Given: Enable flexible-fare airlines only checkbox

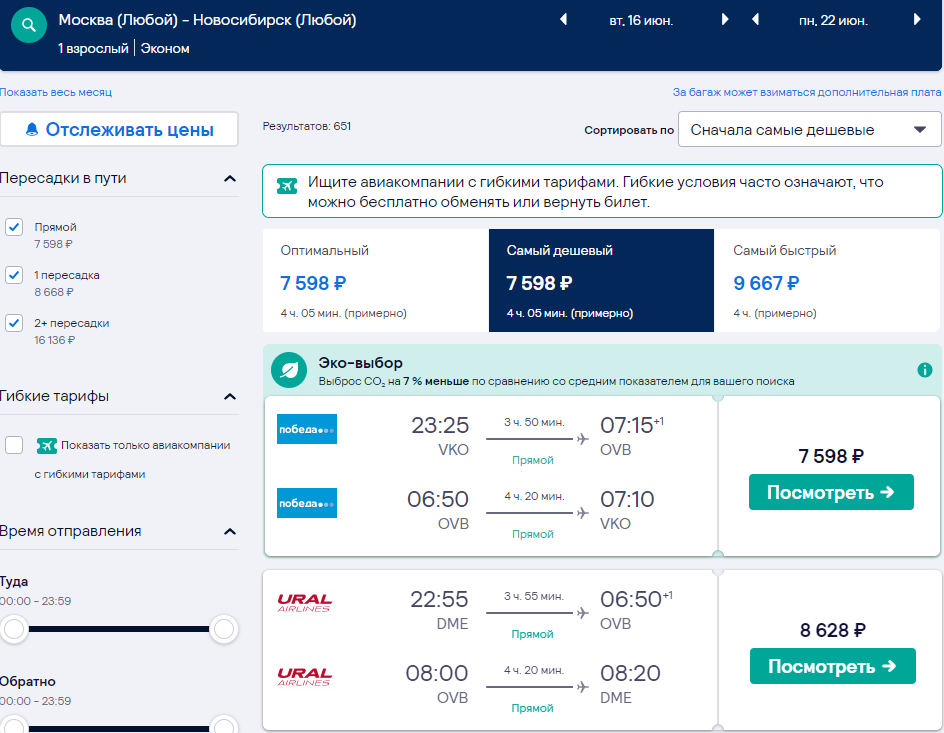Looking at the screenshot, I should pyautogui.click(x=14, y=445).
